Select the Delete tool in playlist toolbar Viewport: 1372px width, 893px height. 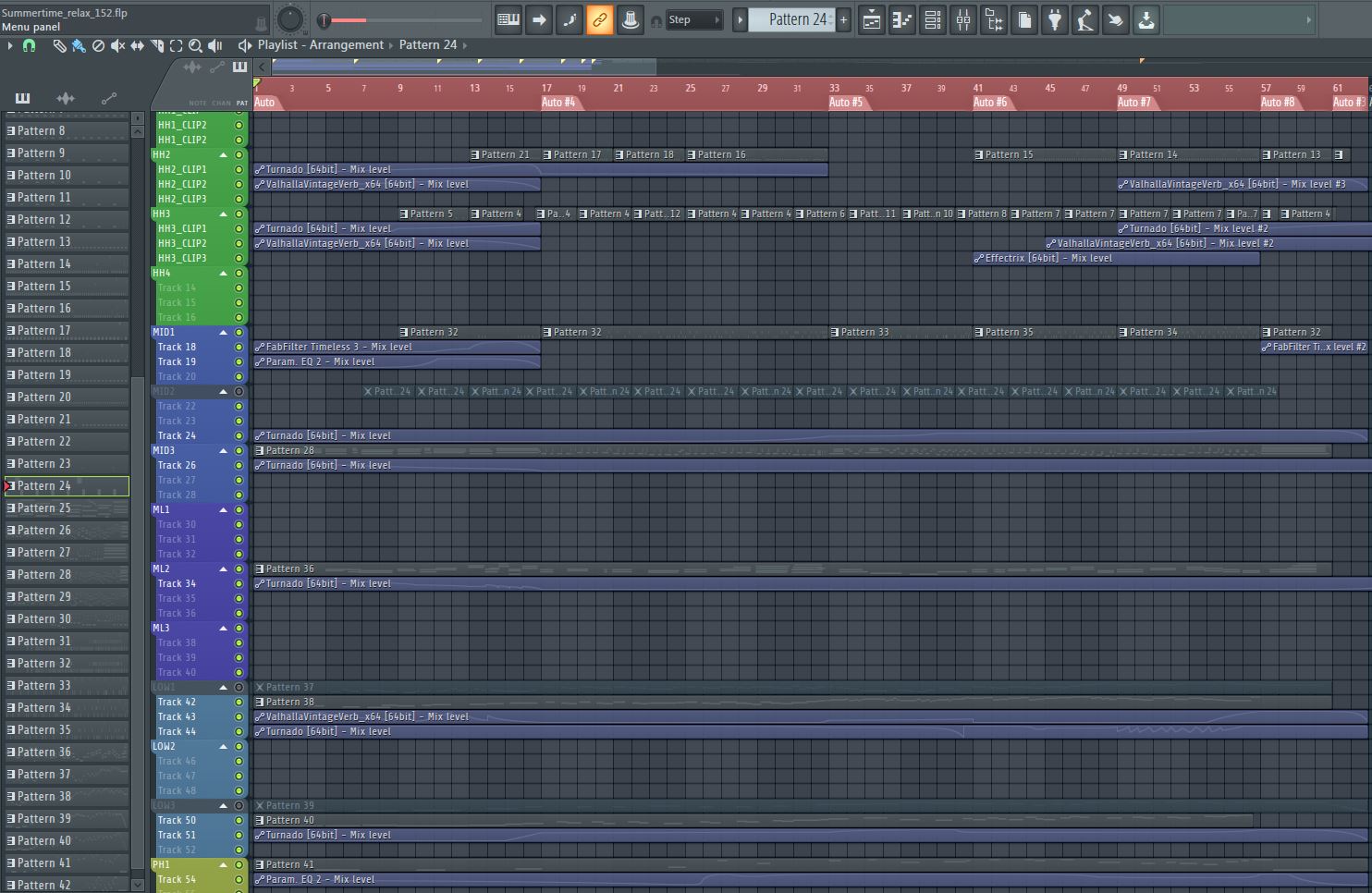coord(98,45)
